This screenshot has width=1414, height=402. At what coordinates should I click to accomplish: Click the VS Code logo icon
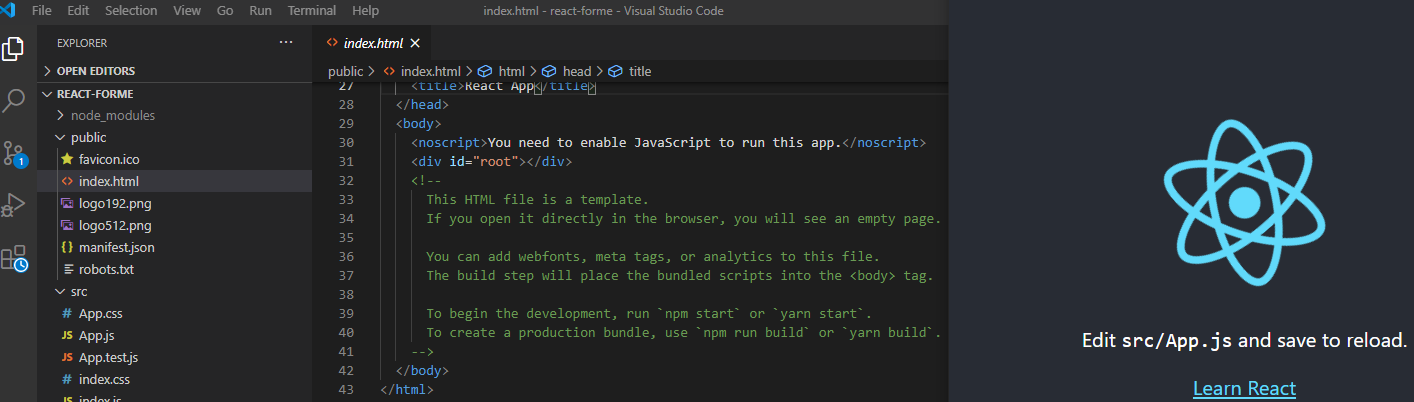pyautogui.click(x=9, y=10)
